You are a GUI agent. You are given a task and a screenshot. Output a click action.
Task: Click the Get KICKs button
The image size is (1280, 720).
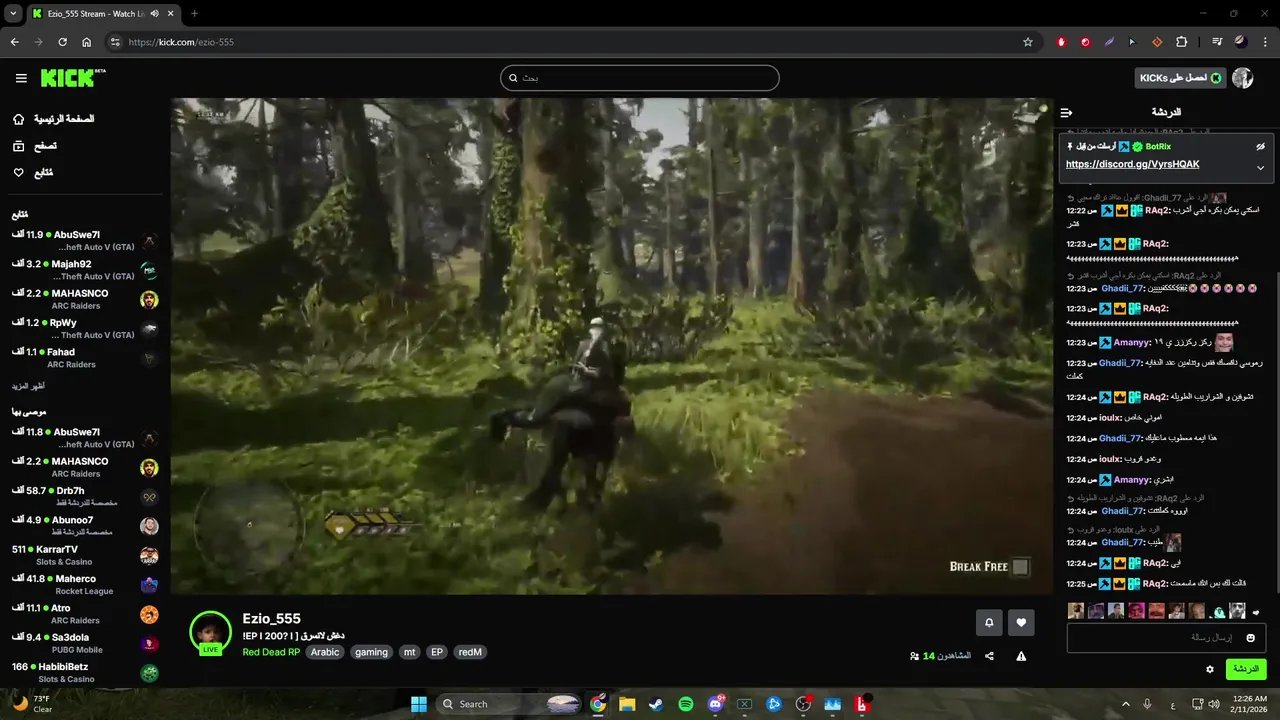coord(1180,78)
